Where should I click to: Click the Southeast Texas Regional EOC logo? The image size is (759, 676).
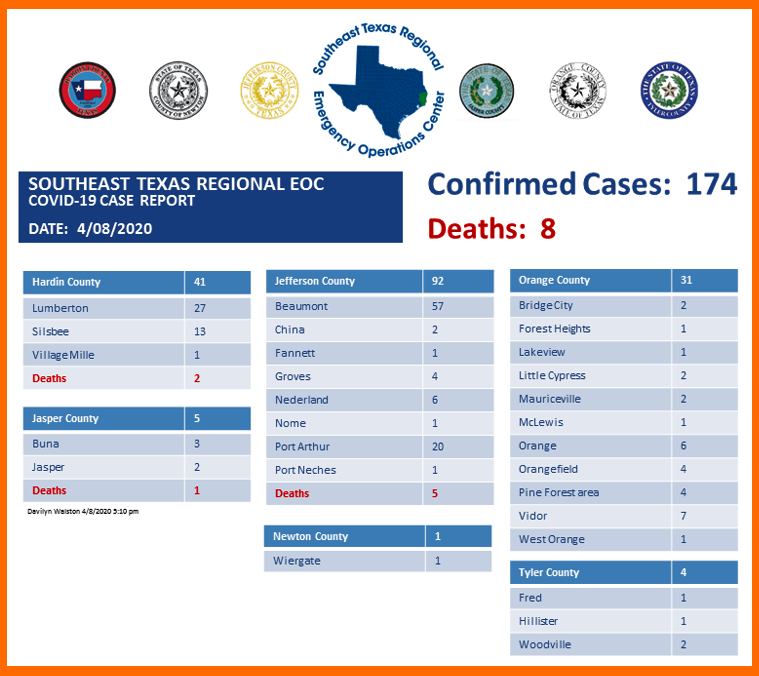point(379,90)
